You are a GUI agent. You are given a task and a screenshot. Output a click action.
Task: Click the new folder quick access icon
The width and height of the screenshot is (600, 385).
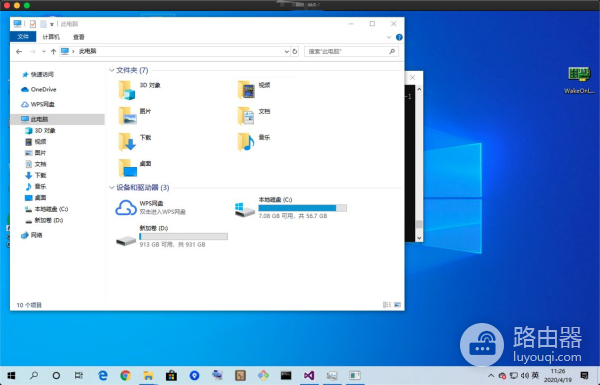[43, 24]
